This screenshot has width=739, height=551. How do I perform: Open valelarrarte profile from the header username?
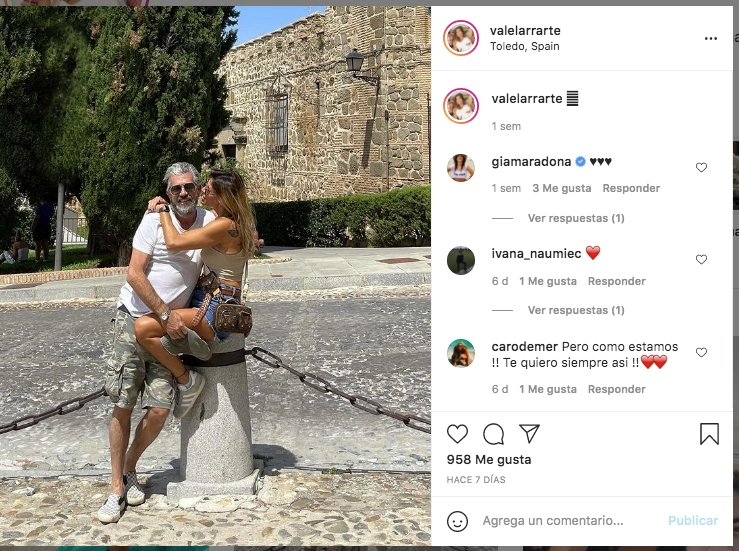525,31
